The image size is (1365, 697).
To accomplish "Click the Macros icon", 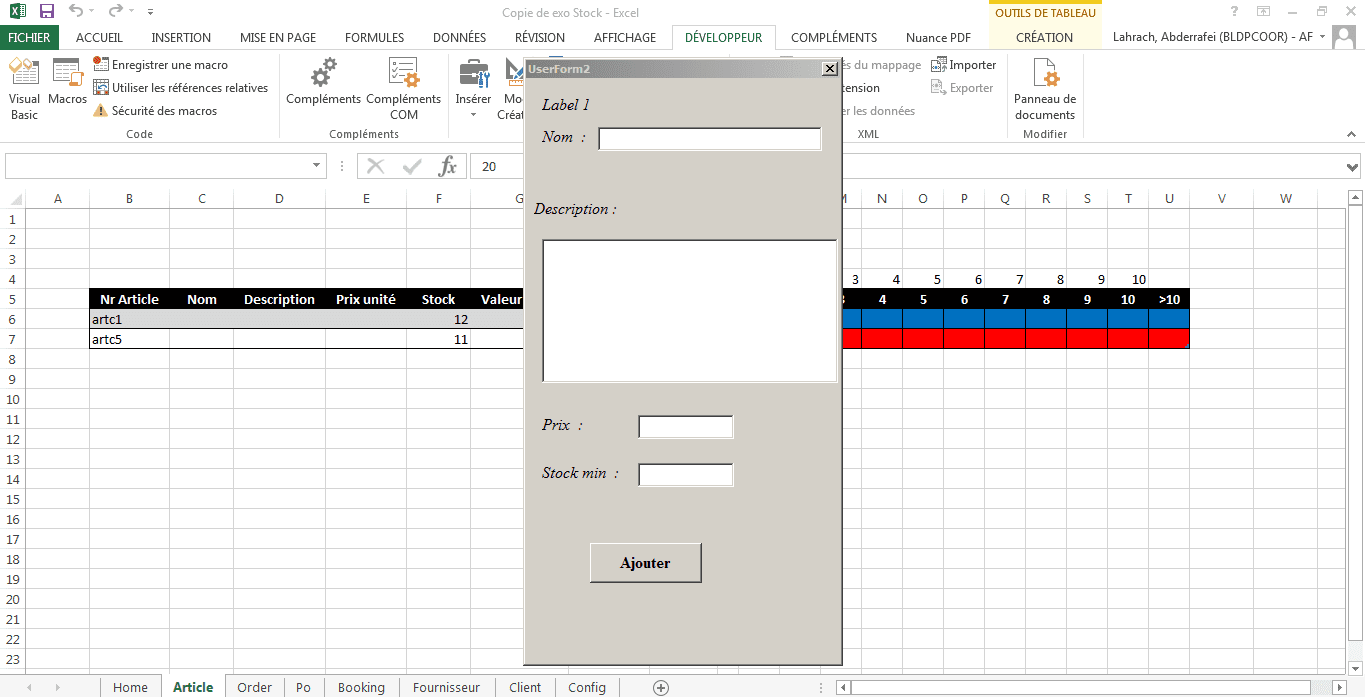I will point(67,82).
